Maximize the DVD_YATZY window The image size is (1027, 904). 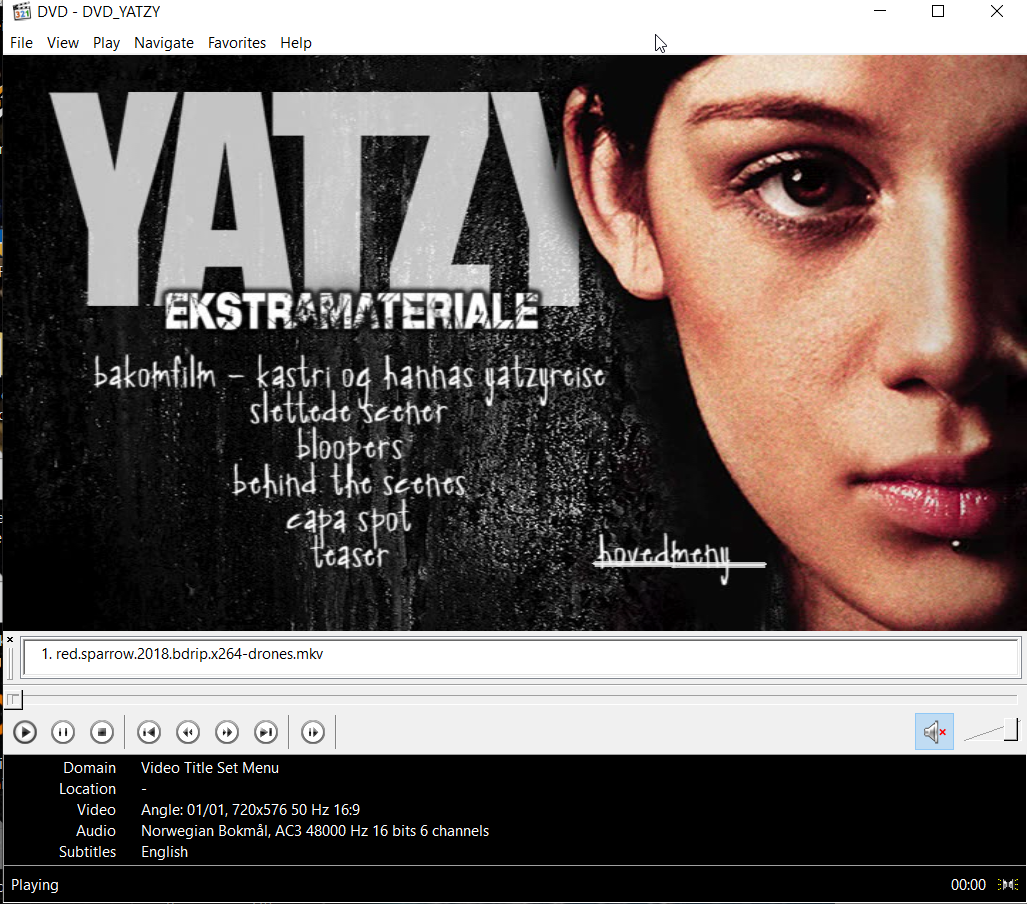pos(938,11)
